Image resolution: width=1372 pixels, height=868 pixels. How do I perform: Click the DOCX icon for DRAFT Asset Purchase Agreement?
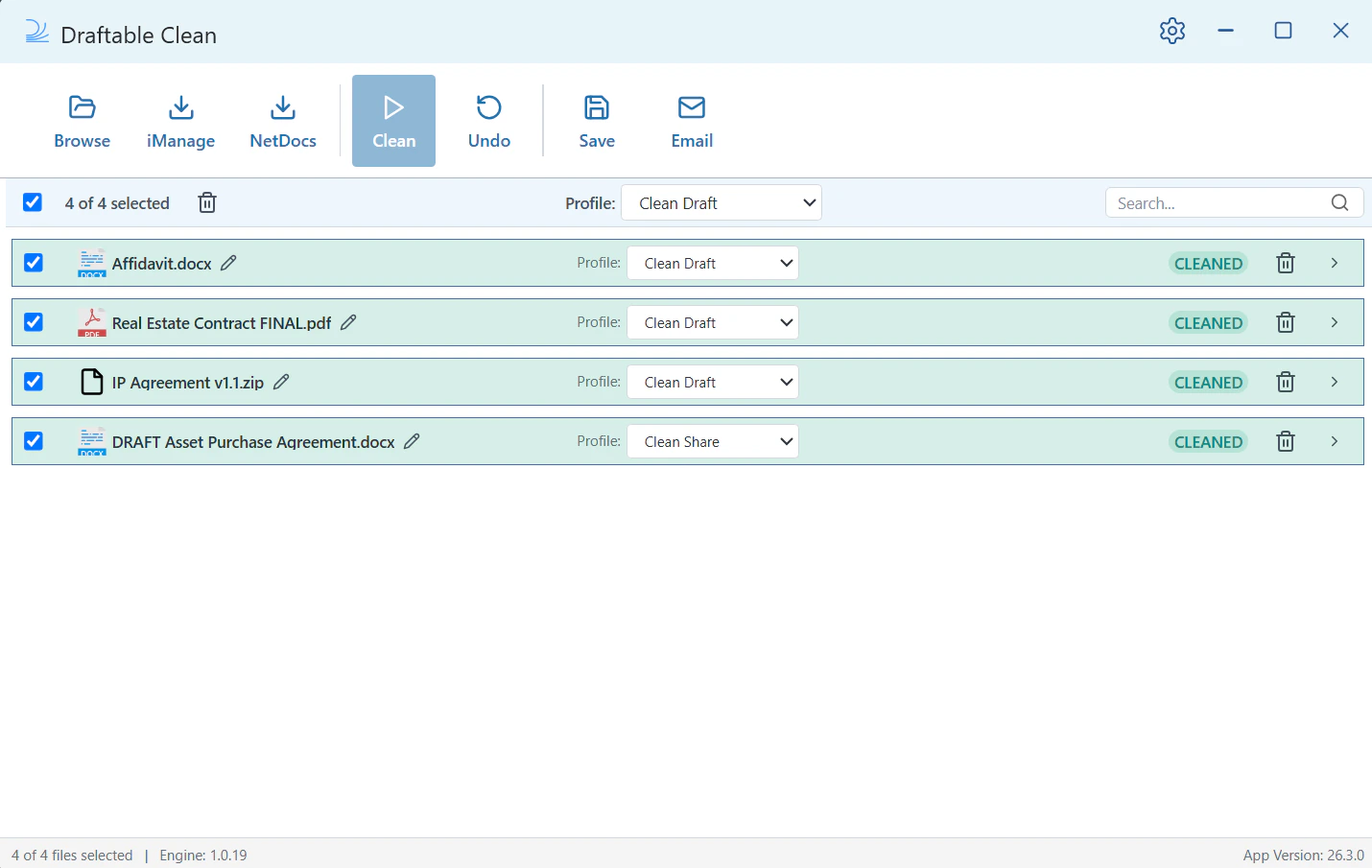[x=92, y=441]
